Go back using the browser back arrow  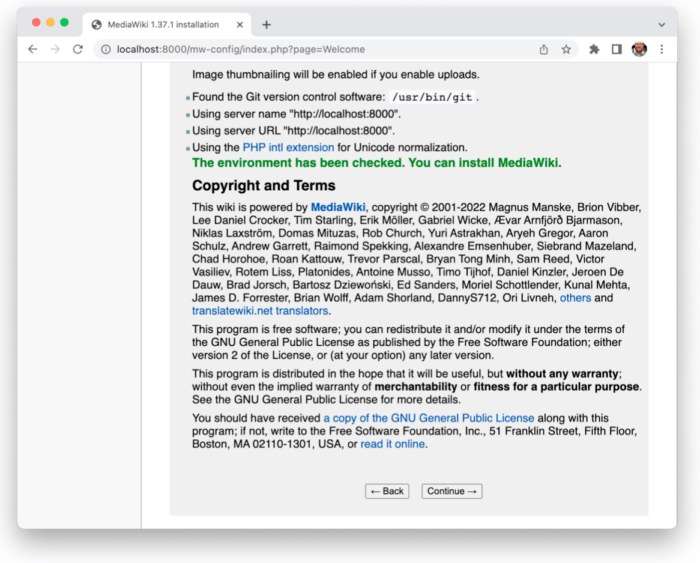33,49
